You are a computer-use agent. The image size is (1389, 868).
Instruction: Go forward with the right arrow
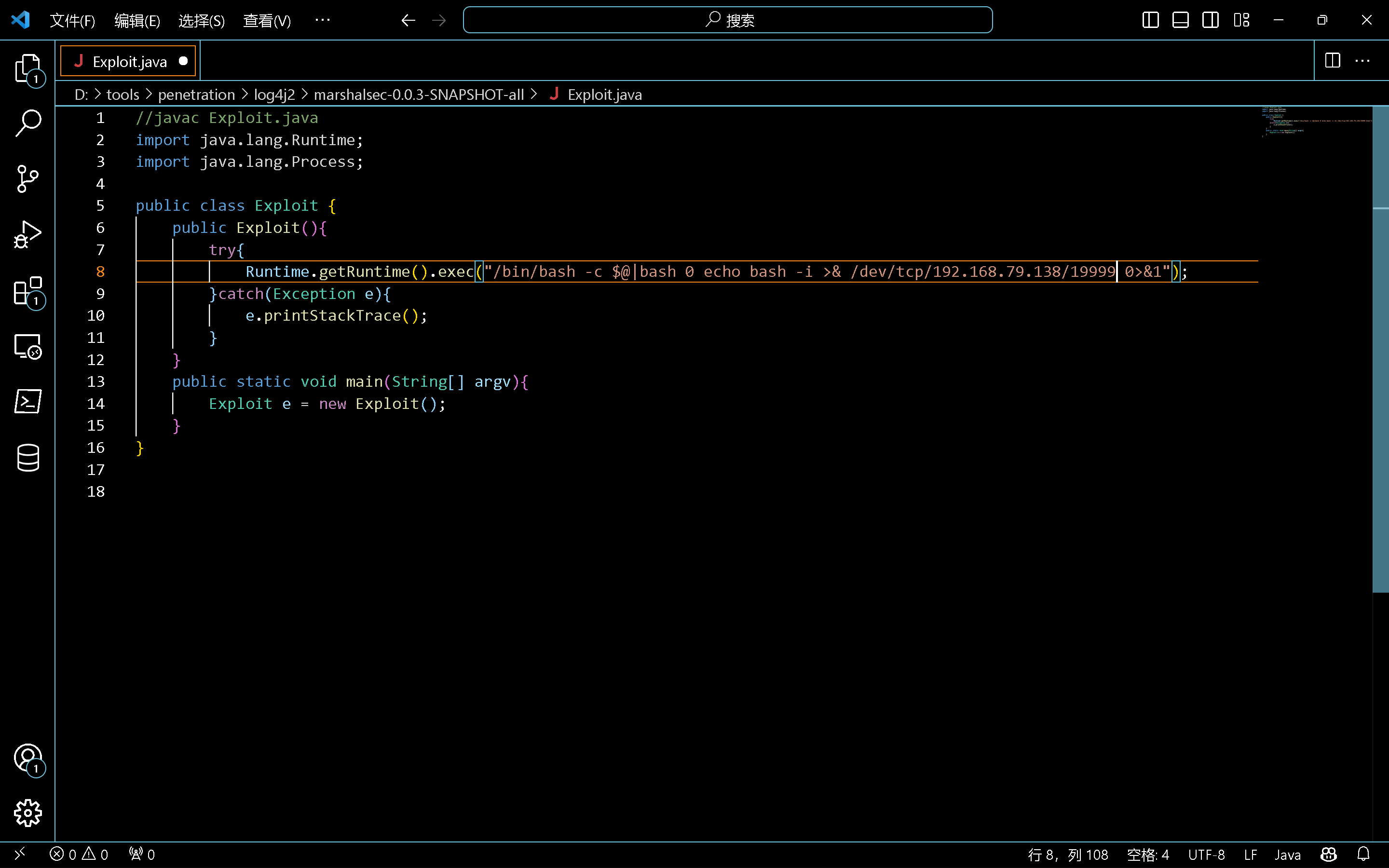coord(439,20)
